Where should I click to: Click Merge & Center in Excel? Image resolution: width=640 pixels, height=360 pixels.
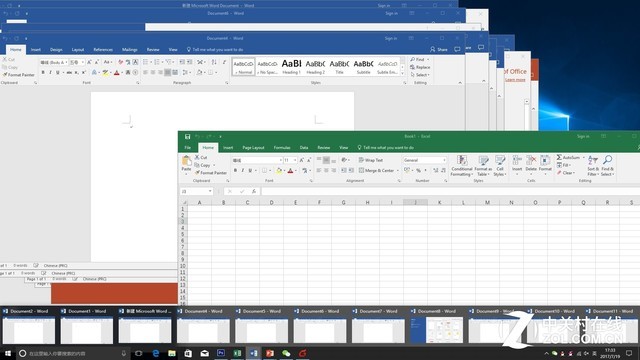point(377,170)
